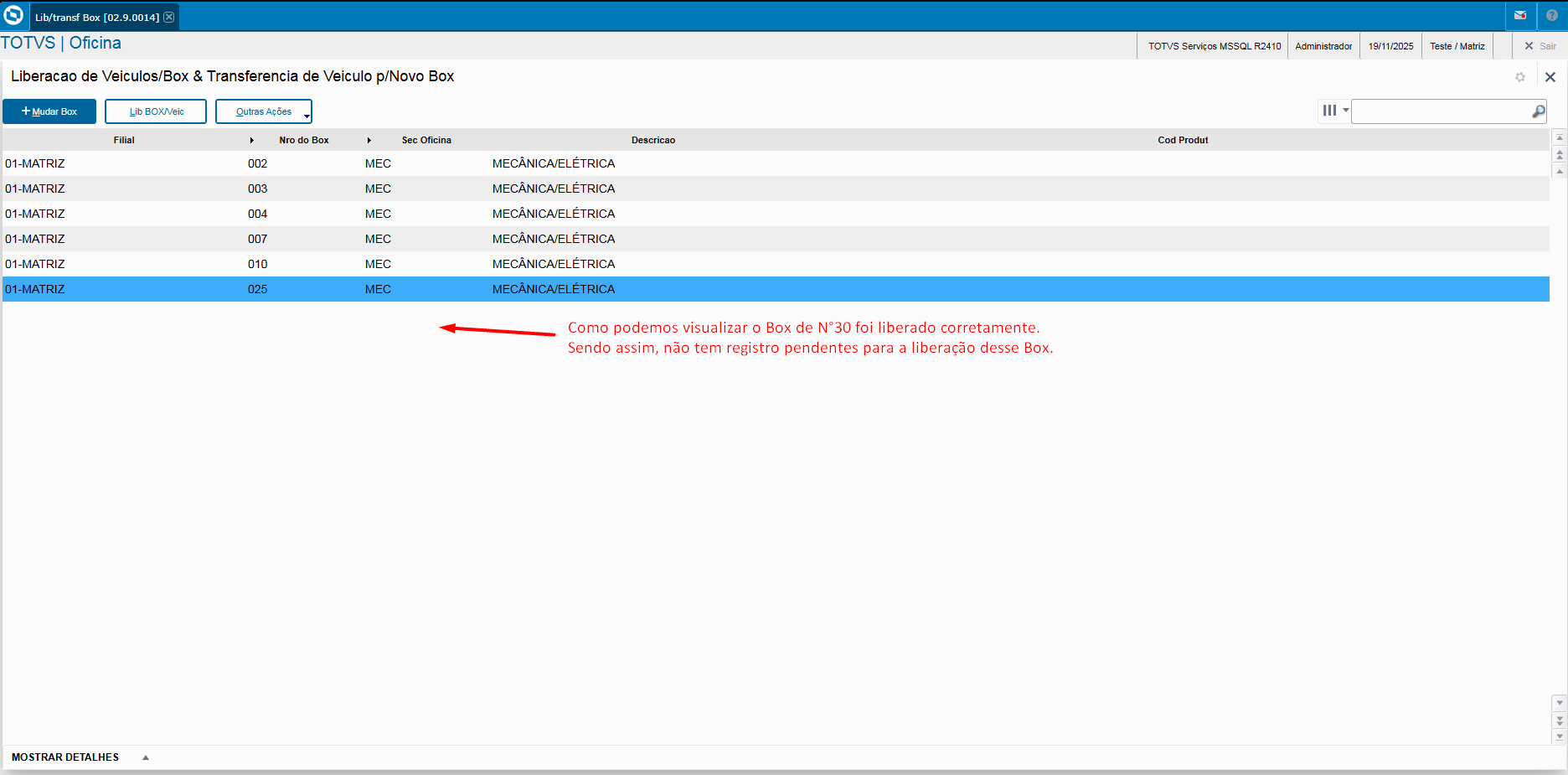Click the Descricao column header
This screenshot has height=775, width=1568.
(x=653, y=140)
